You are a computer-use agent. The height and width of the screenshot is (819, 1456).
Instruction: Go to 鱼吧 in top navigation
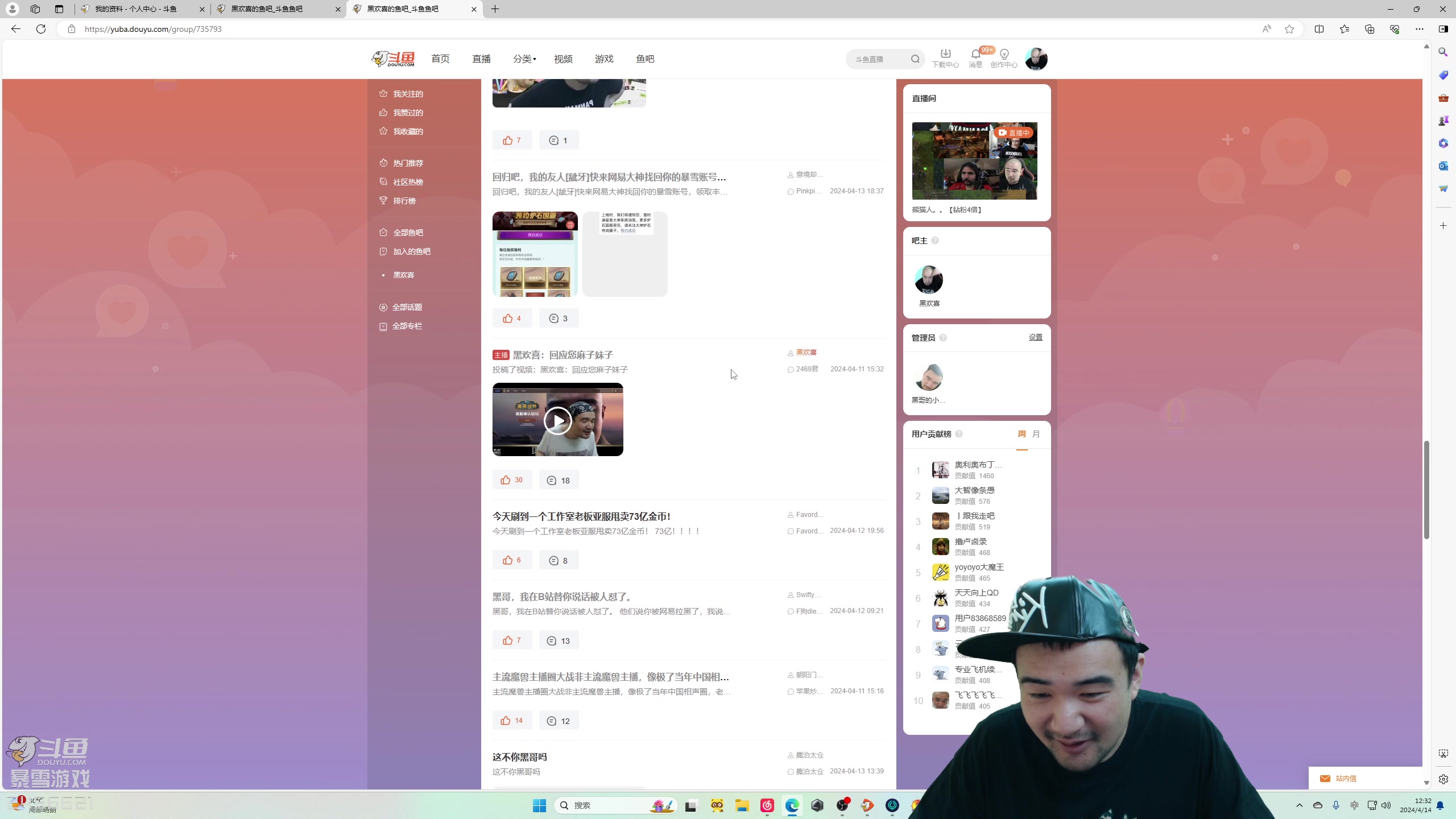click(645, 59)
